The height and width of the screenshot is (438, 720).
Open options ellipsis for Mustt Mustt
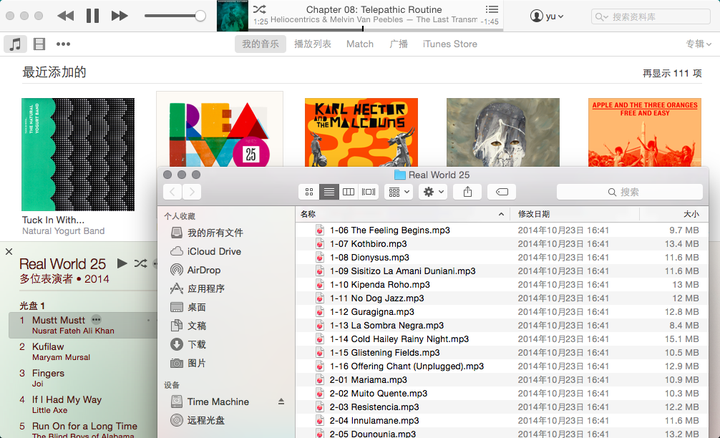pyautogui.click(x=96, y=320)
